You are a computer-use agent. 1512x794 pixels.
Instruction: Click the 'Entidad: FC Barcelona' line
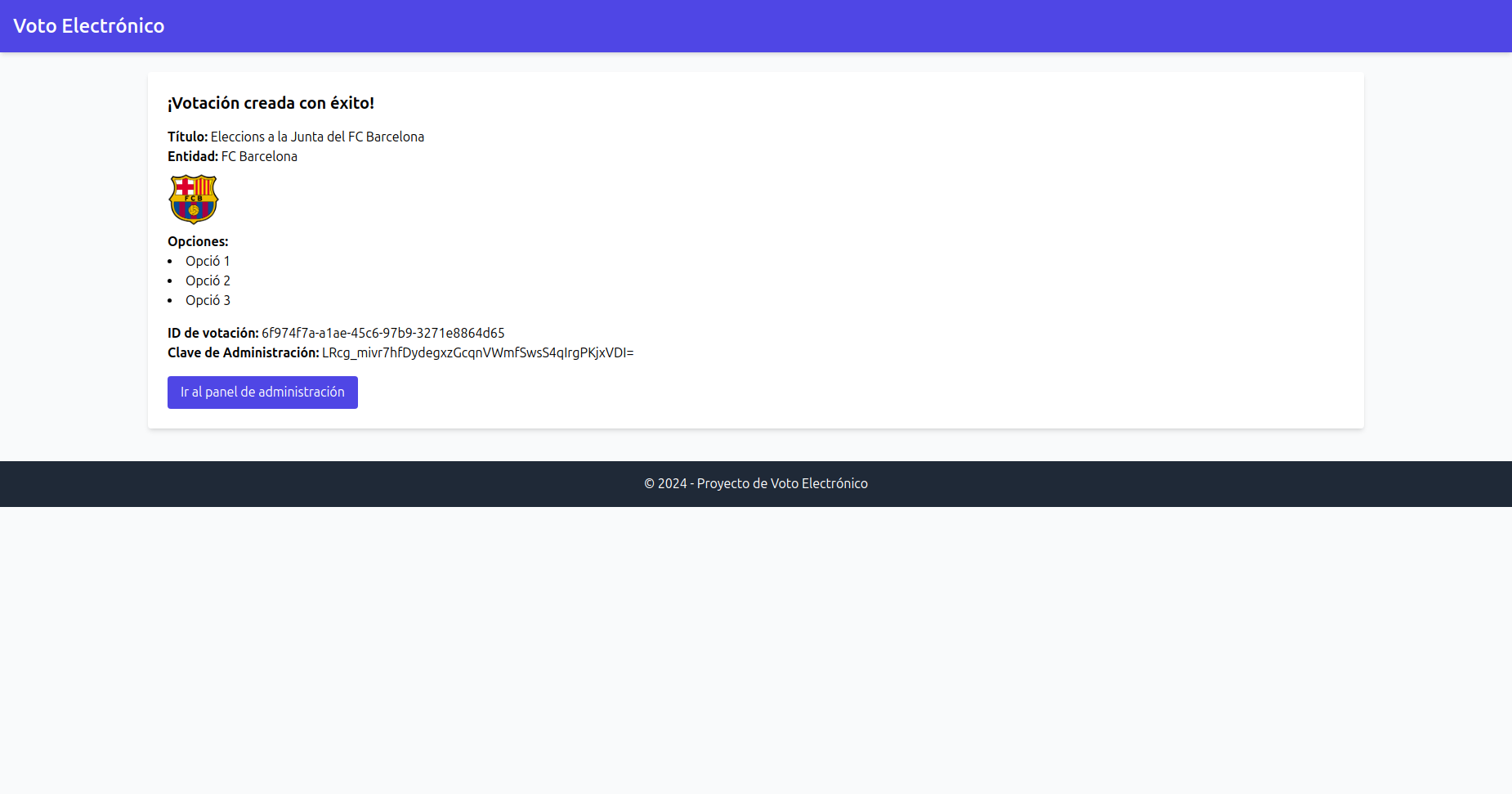pyautogui.click(x=233, y=156)
